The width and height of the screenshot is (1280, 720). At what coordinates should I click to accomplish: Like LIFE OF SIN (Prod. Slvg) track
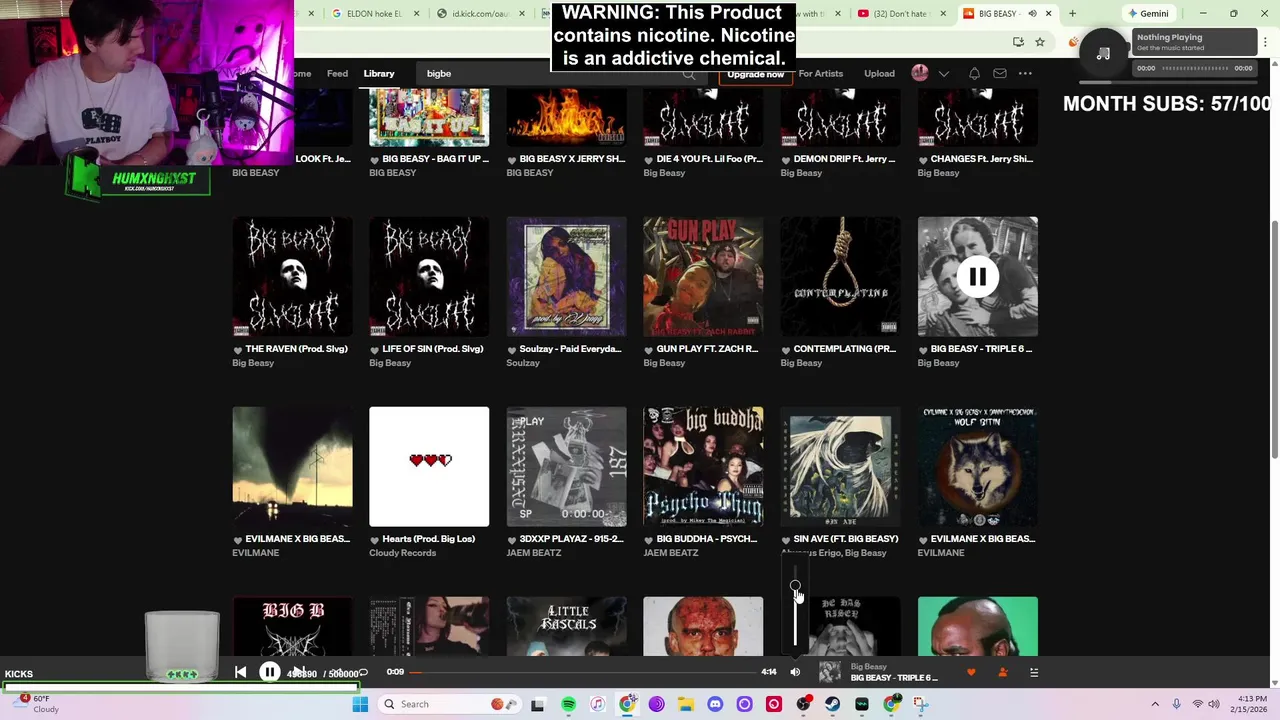click(375, 350)
